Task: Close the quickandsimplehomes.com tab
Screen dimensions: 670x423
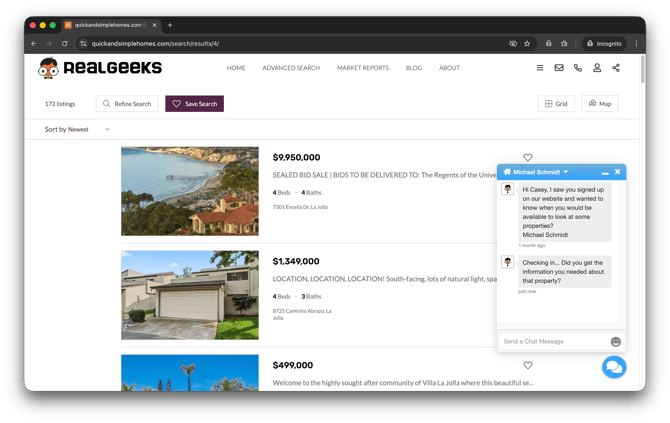Action: point(154,25)
